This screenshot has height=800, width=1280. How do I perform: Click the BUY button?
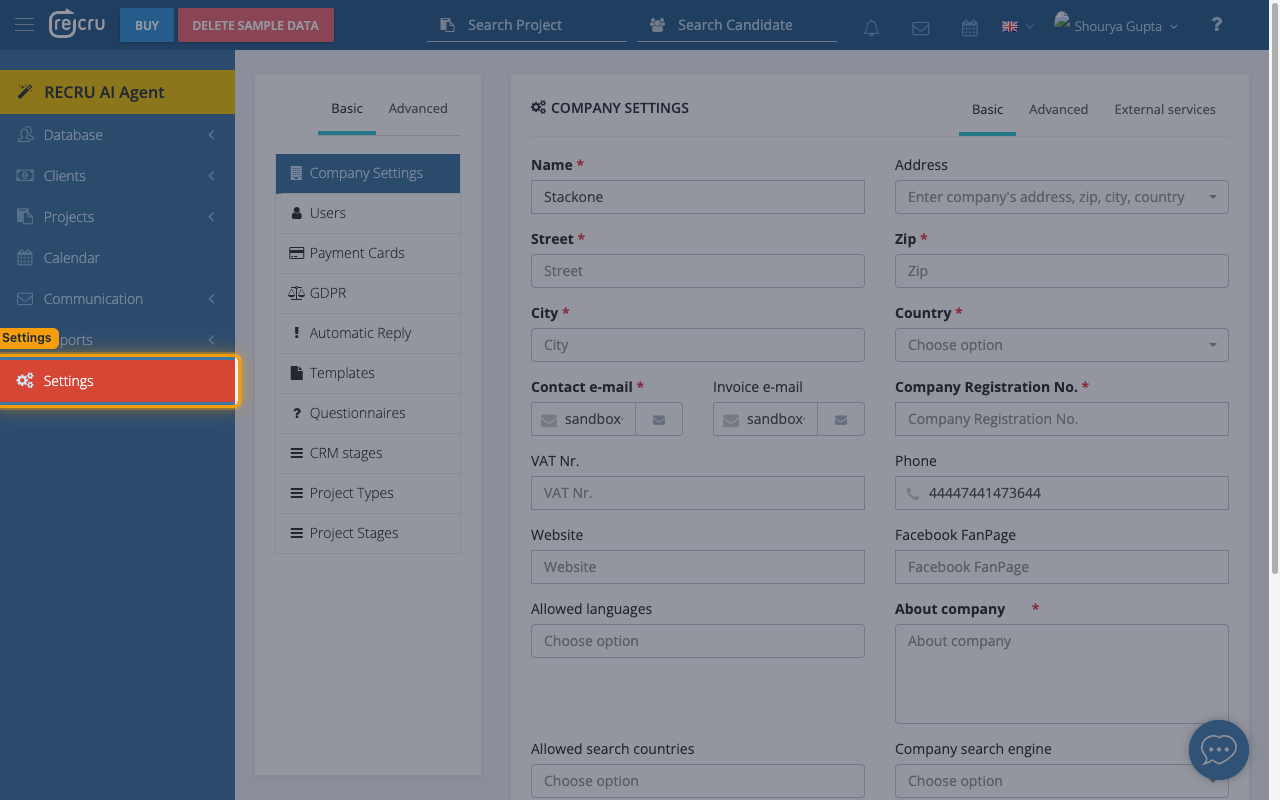click(x=147, y=25)
